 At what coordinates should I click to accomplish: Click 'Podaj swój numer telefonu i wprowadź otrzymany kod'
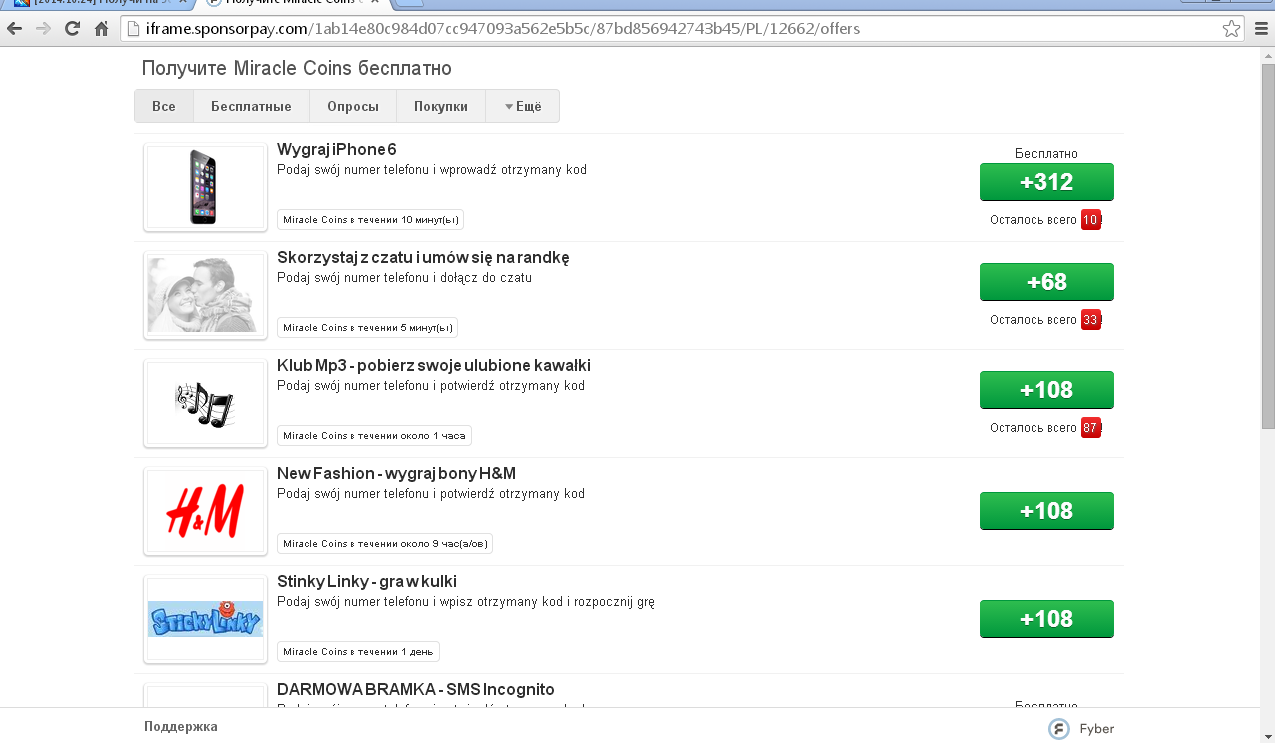tap(432, 170)
